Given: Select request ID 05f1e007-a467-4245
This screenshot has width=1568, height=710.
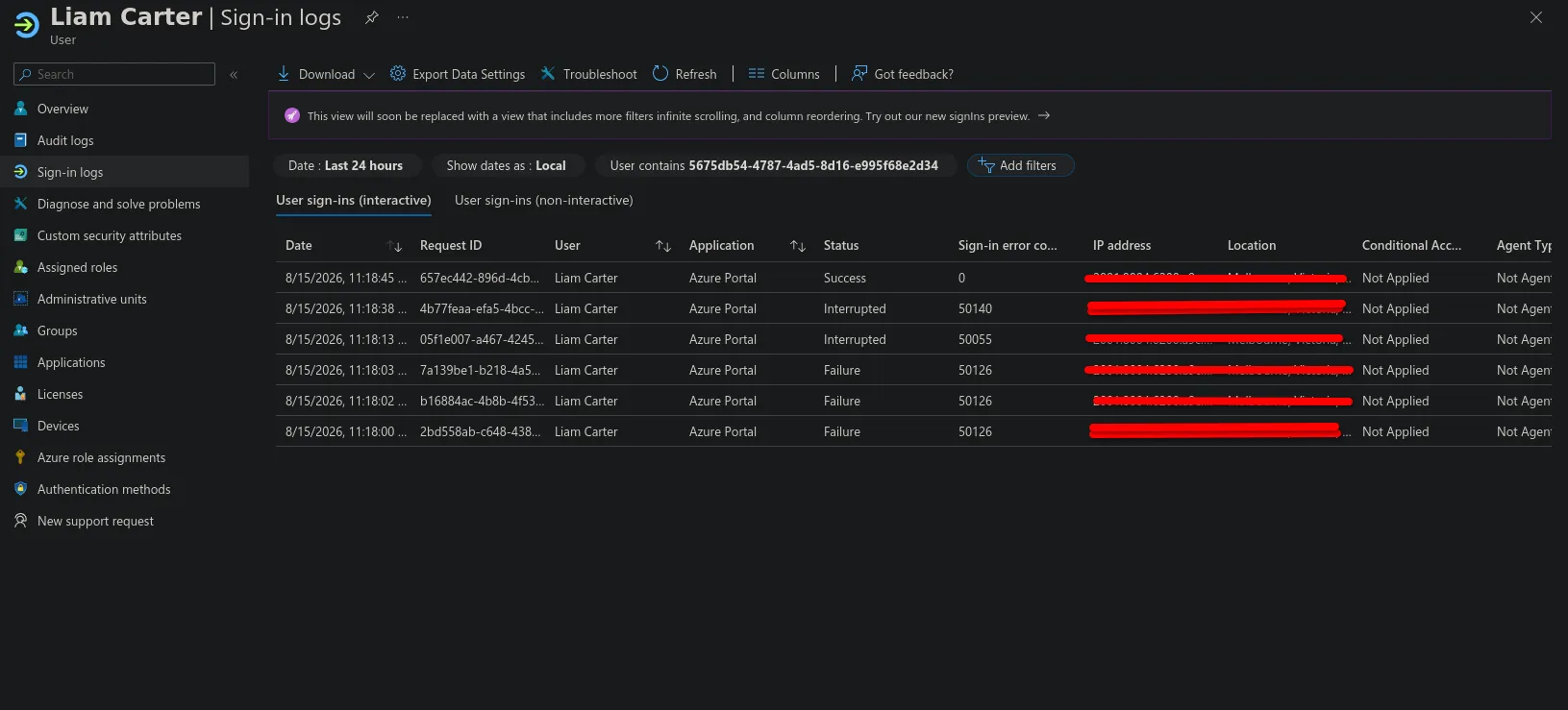Looking at the screenshot, I should click(482, 339).
